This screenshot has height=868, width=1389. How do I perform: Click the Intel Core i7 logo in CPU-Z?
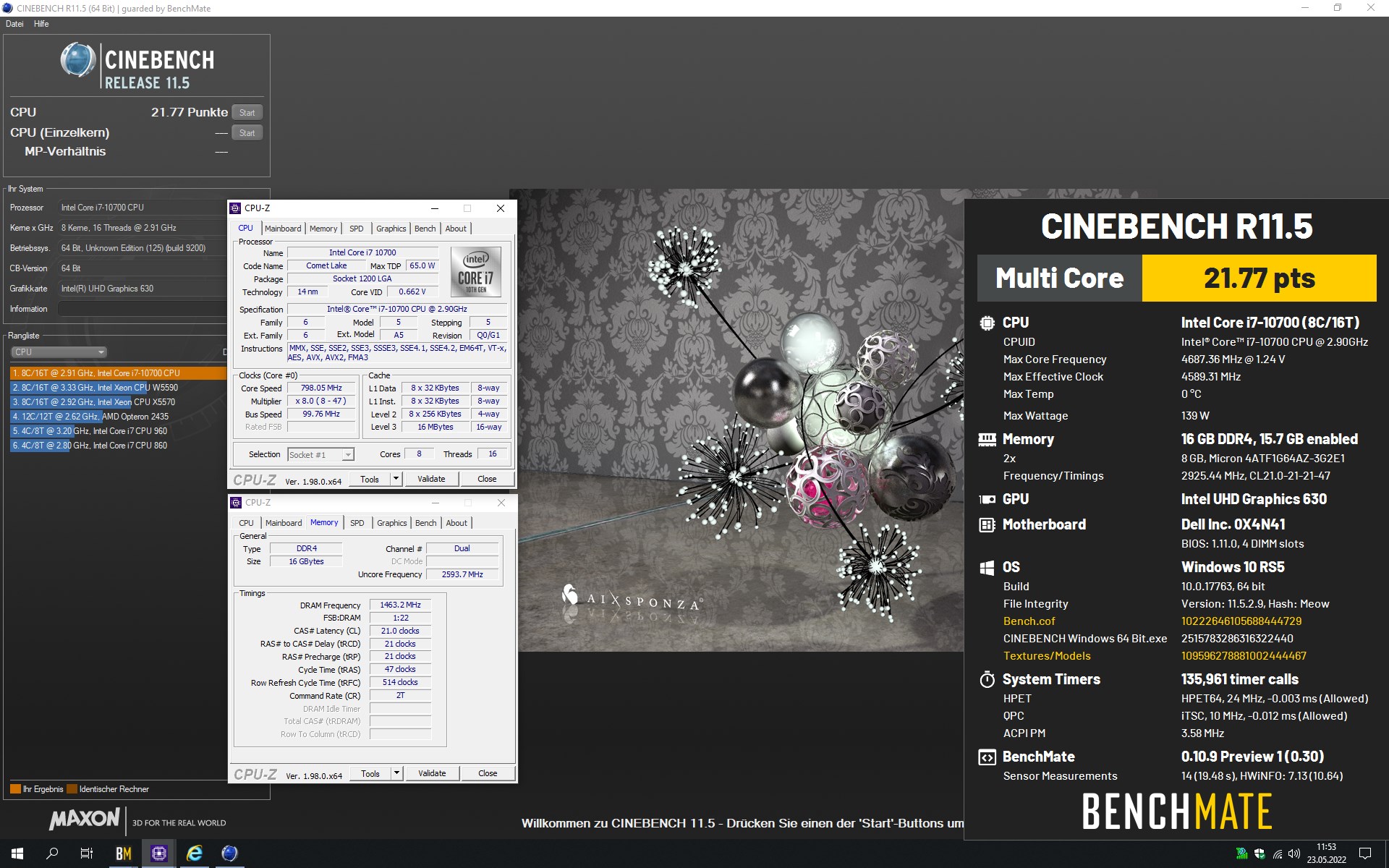[x=476, y=272]
